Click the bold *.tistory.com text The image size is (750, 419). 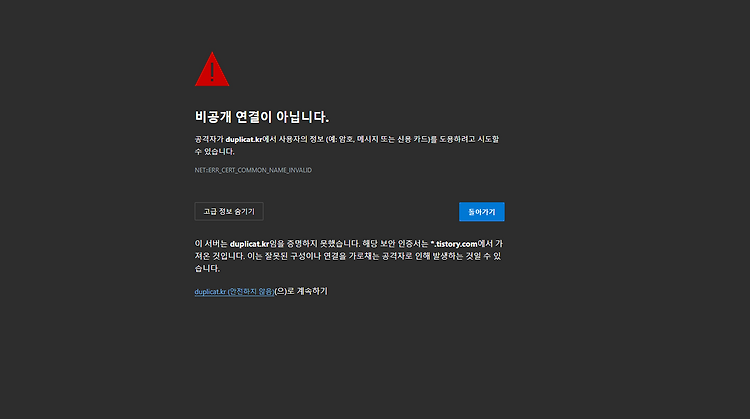[453, 244]
